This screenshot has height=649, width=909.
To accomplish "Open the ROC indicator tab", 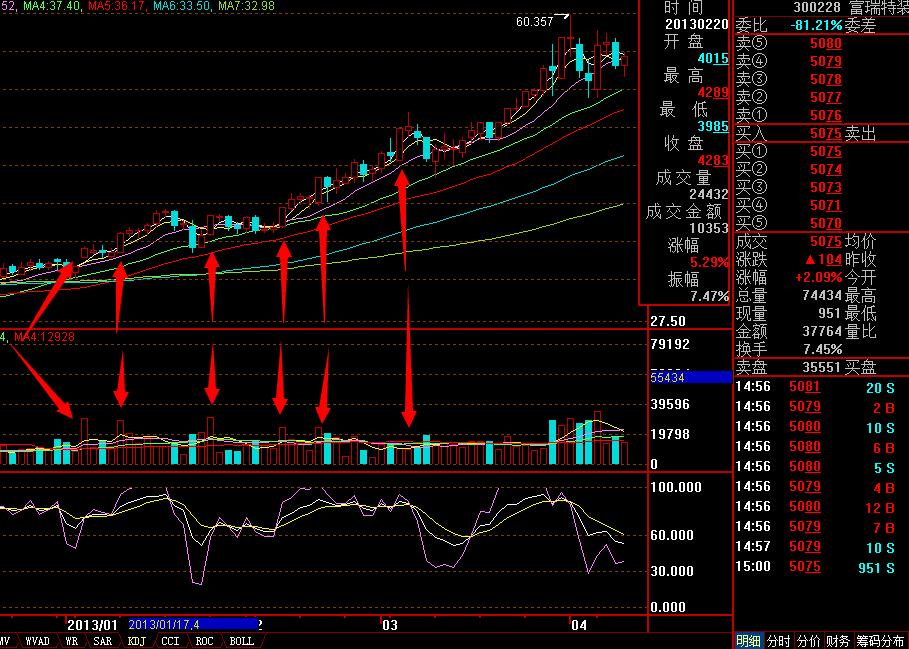I will tap(204, 641).
